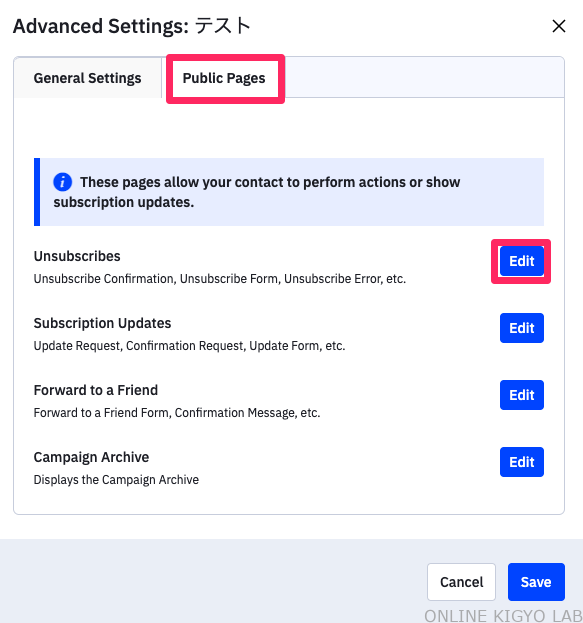Image resolution: width=583 pixels, height=623 pixels.
Task: Click the Advanced Settings dialog title
Action: point(132,26)
